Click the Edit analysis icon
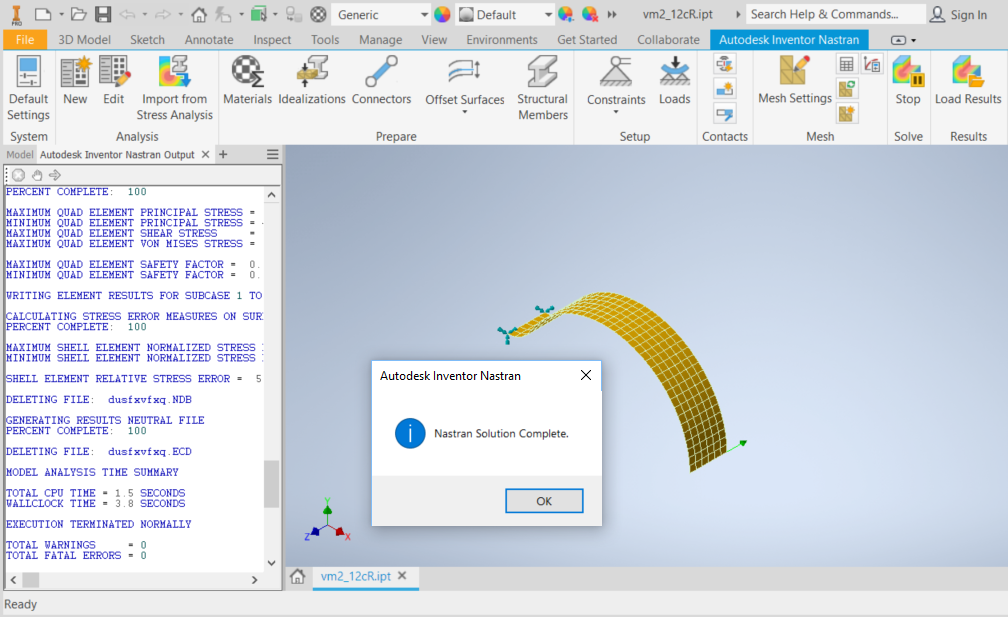The image size is (1008, 617). point(114,81)
